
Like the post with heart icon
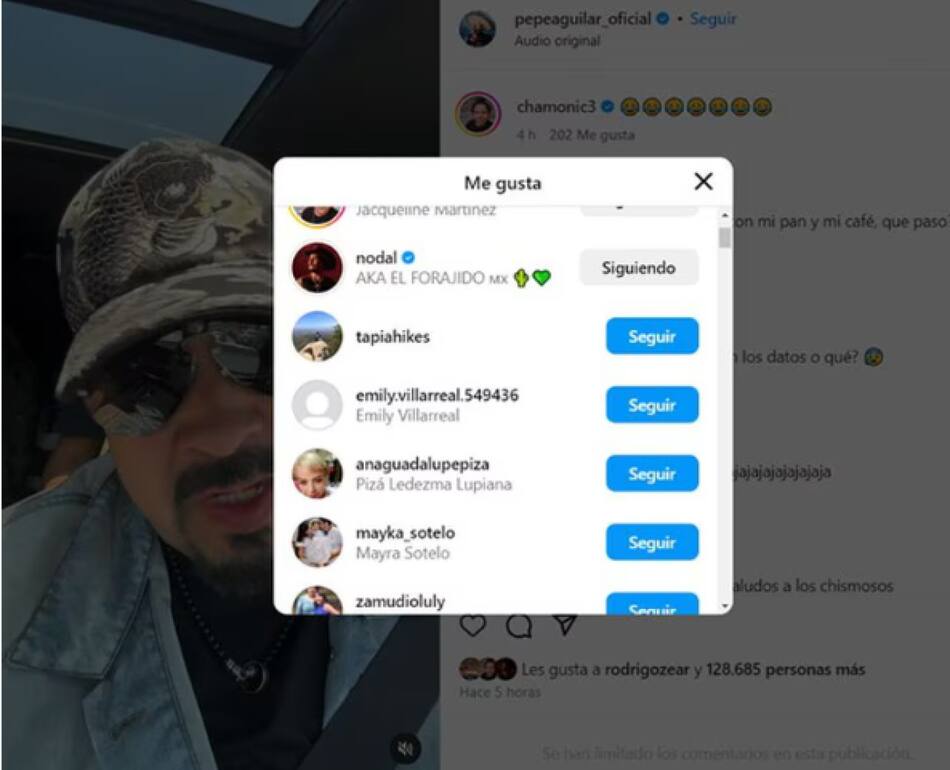[473, 625]
